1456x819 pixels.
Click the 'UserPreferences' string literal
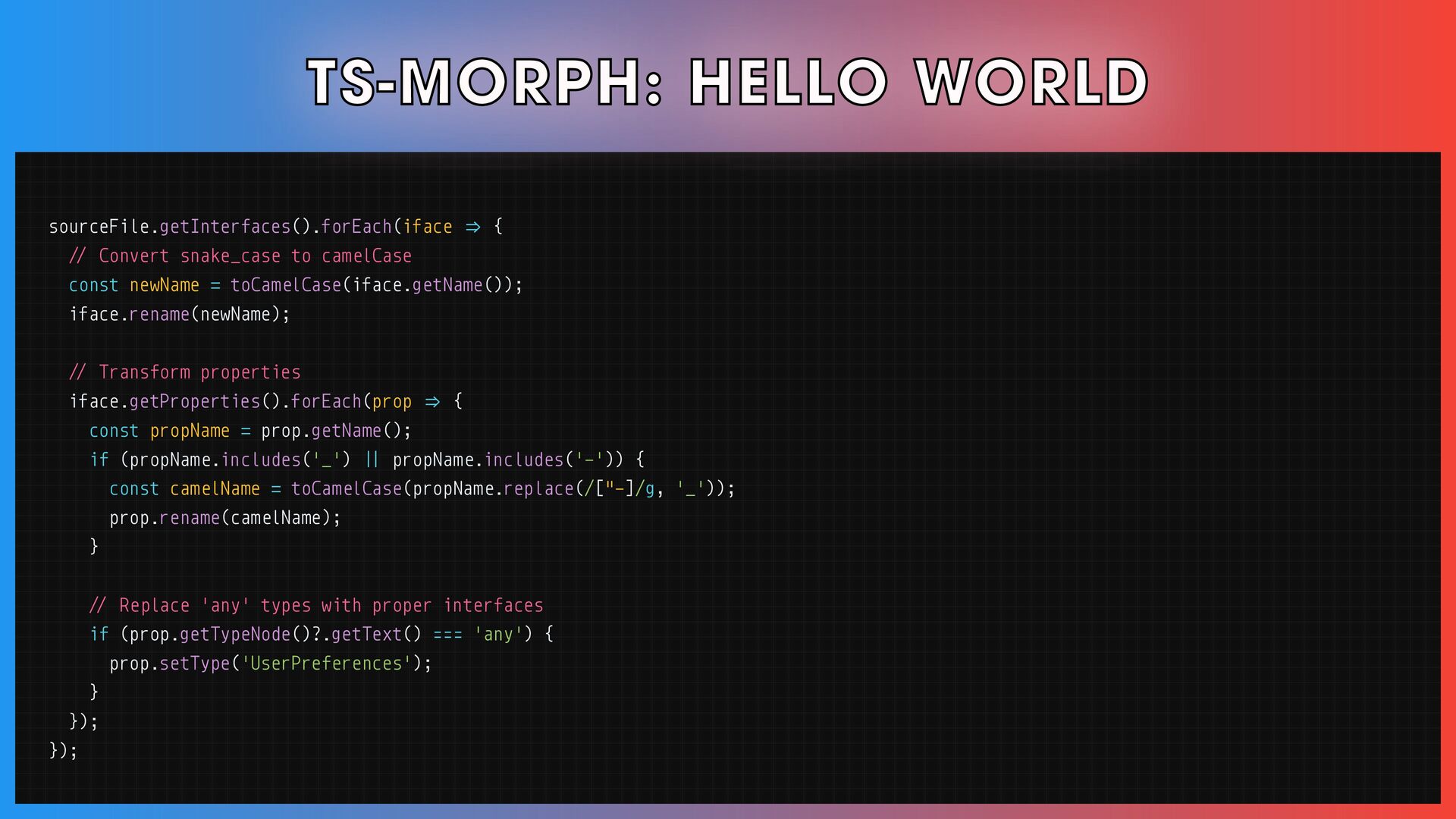[x=326, y=664]
